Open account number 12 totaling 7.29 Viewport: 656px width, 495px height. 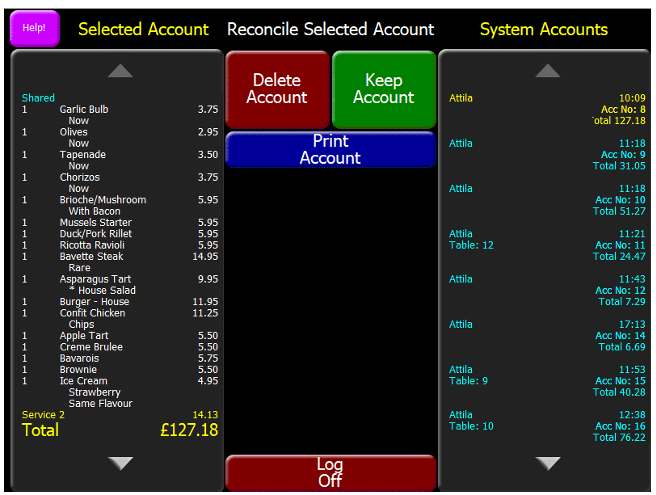tap(546, 290)
